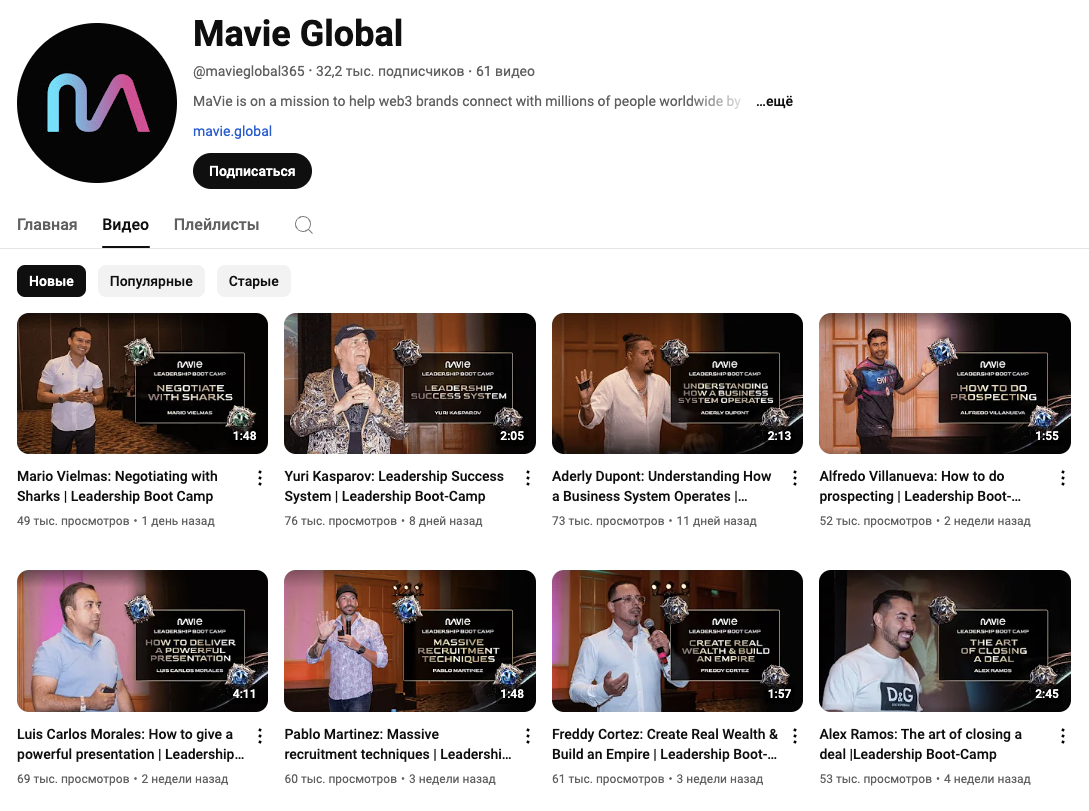Viewport: 1089px width, 811px height.
Task: Select the Видео tab
Action: (126, 224)
